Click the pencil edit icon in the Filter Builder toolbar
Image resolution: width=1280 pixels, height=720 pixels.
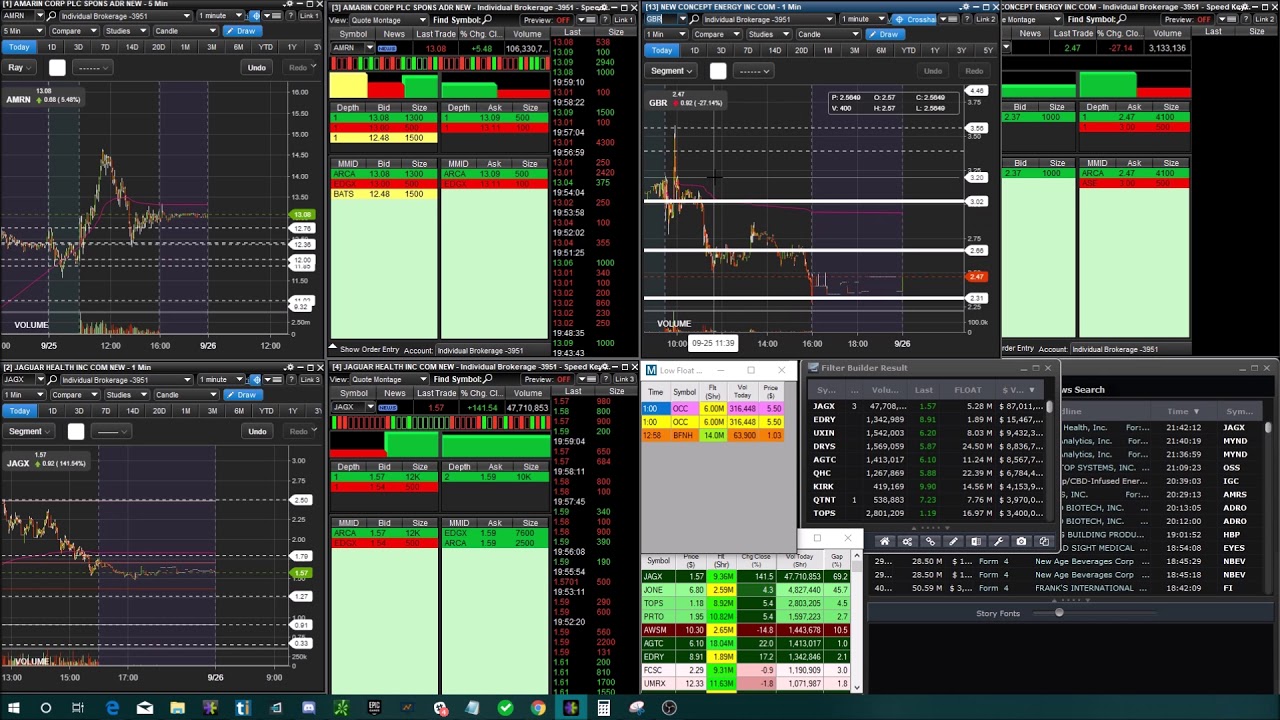tap(953, 542)
